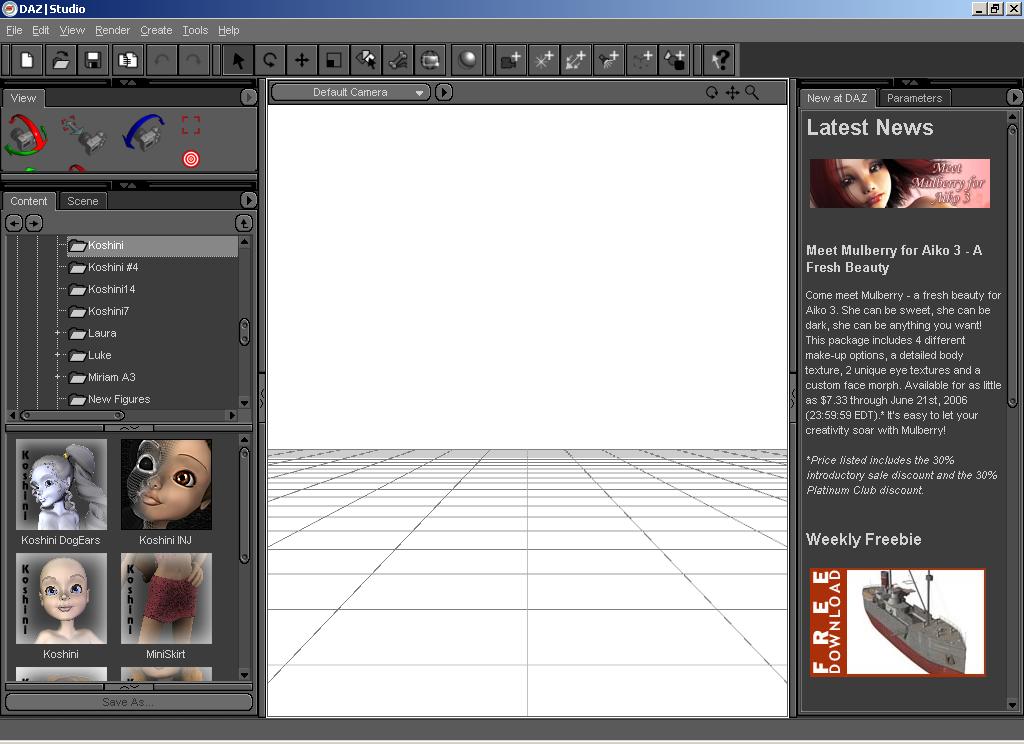Expand the Luke folder in tree
The width and height of the screenshot is (1024, 744).
pyautogui.click(x=57, y=355)
